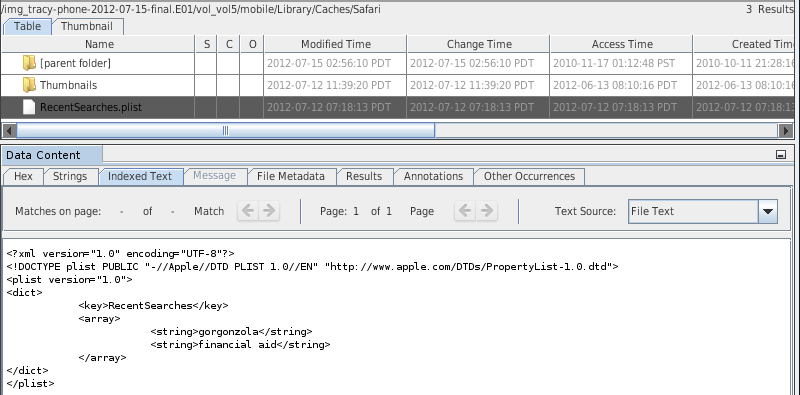Click the financial aid string line
The image size is (800, 395).
pos(240,344)
